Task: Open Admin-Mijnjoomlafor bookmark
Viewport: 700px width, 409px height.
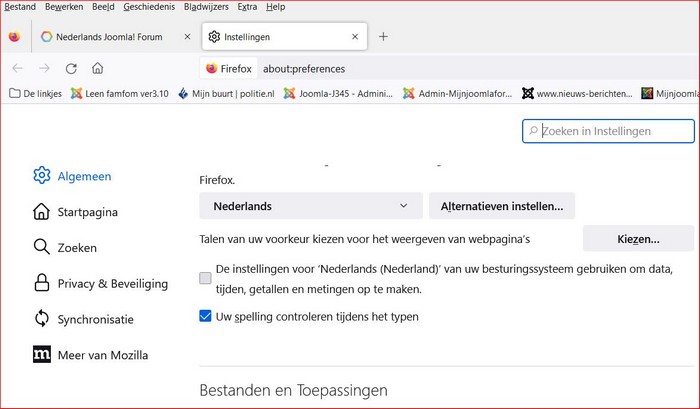Action: click(457, 93)
